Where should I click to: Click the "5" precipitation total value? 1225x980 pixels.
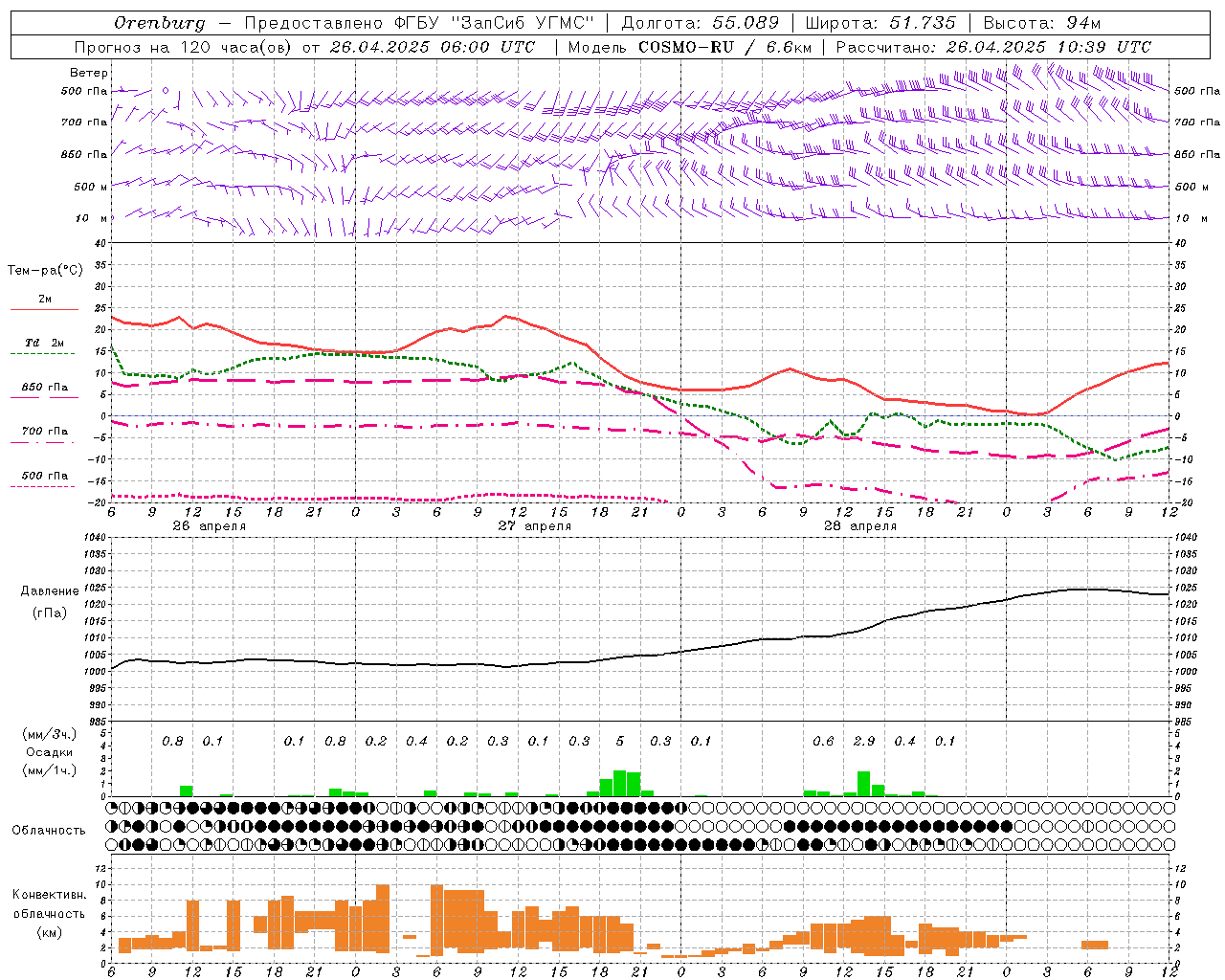620,742
